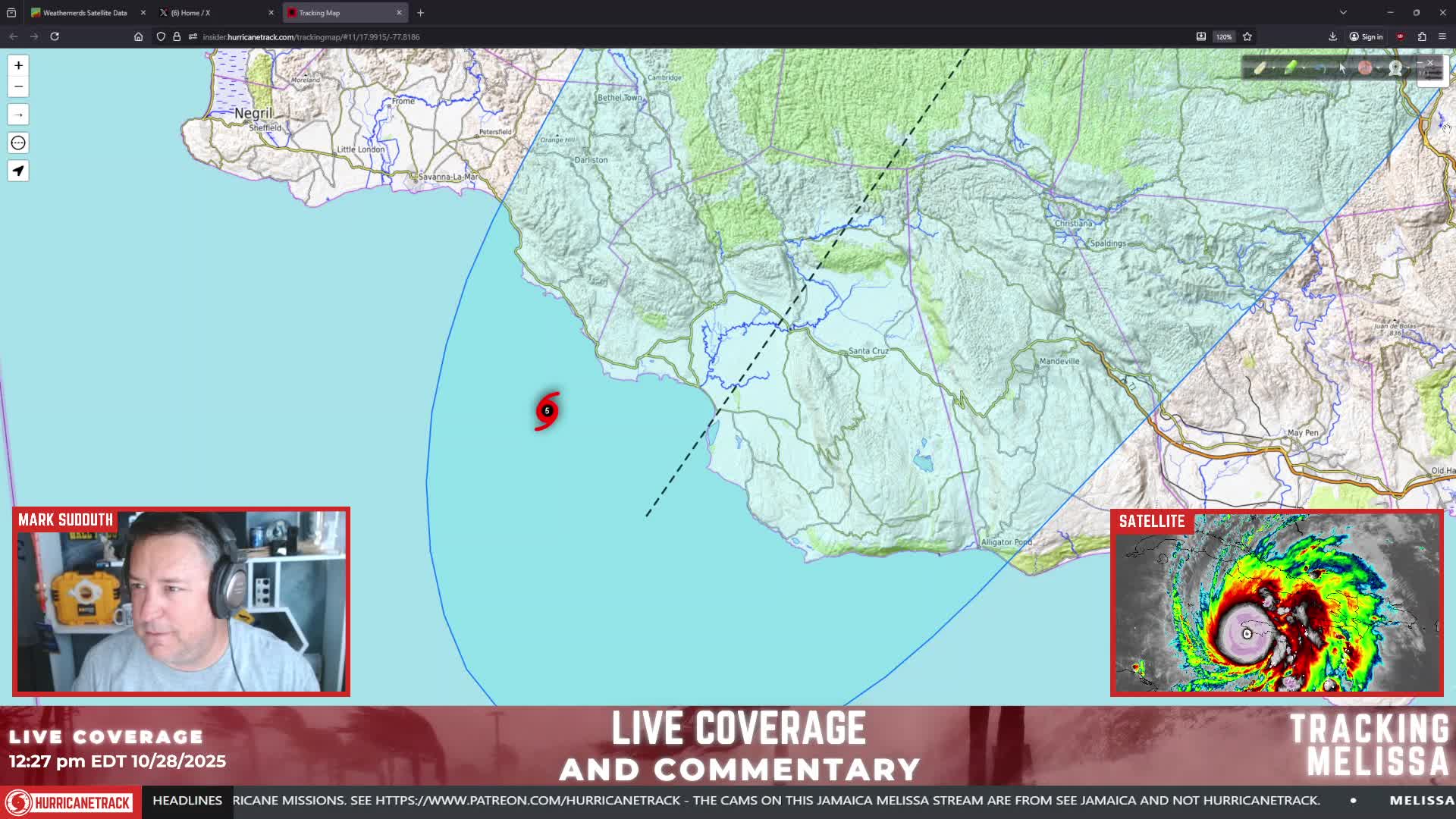Zoom out the map with minus button
This screenshot has height=819, width=1456.
pyautogui.click(x=18, y=86)
